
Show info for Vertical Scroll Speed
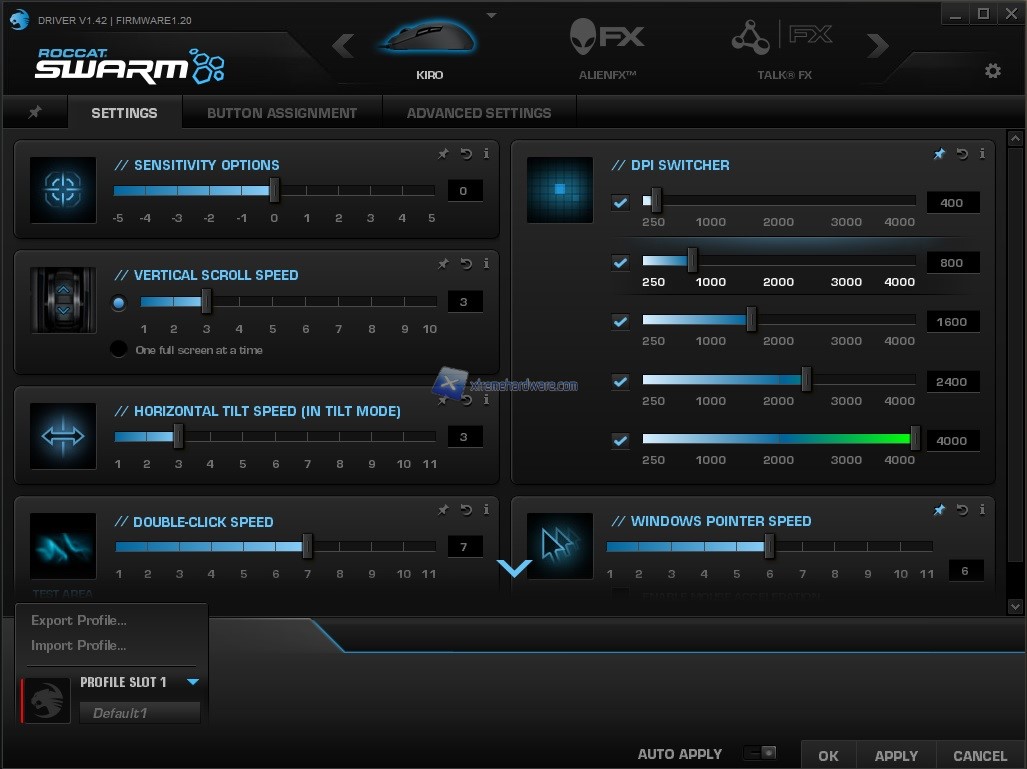[x=486, y=264]
